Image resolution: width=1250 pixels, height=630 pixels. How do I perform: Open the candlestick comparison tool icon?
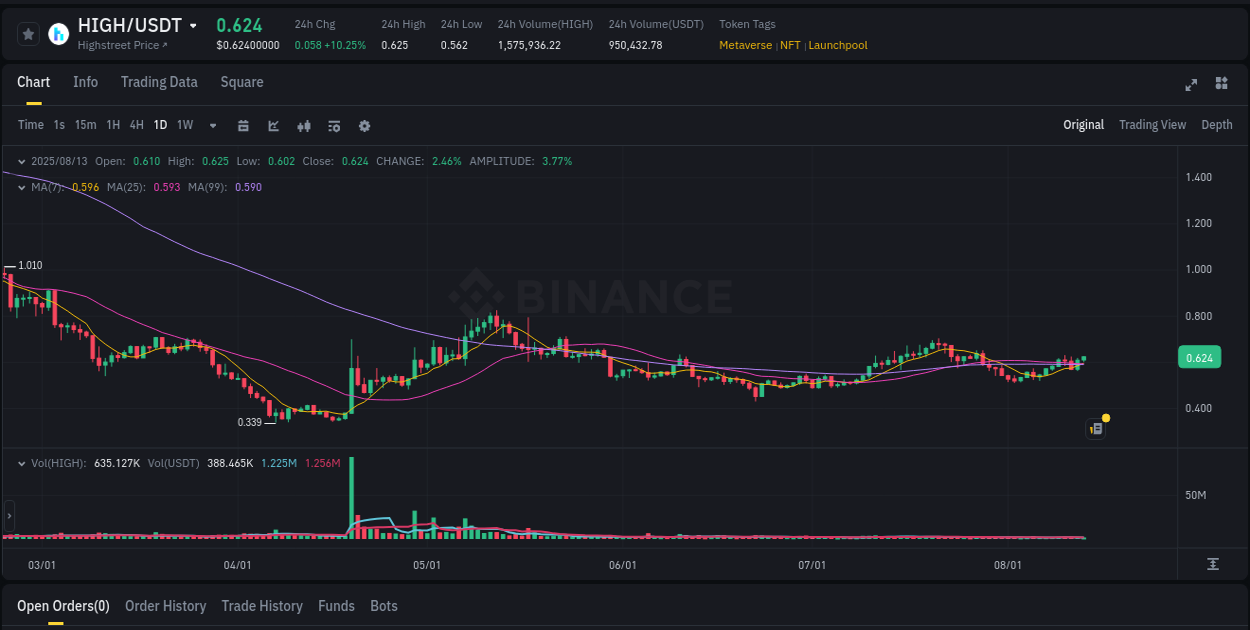pyautogui.click(x=304, y=126)
